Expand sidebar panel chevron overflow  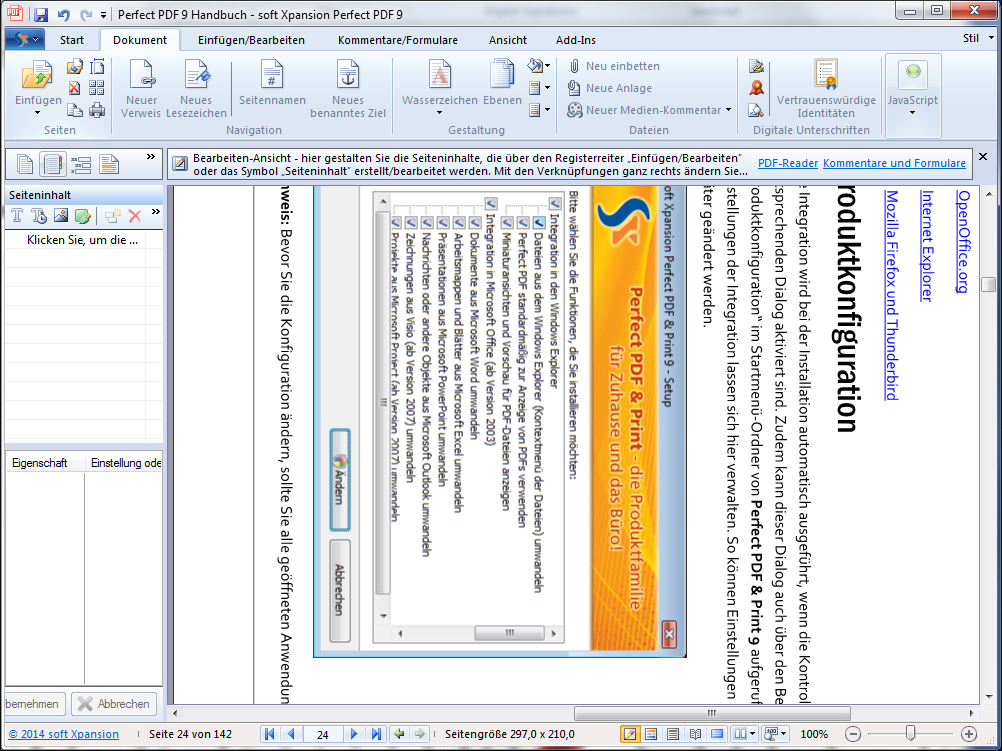pyautogui.click(x=151, y=157)
